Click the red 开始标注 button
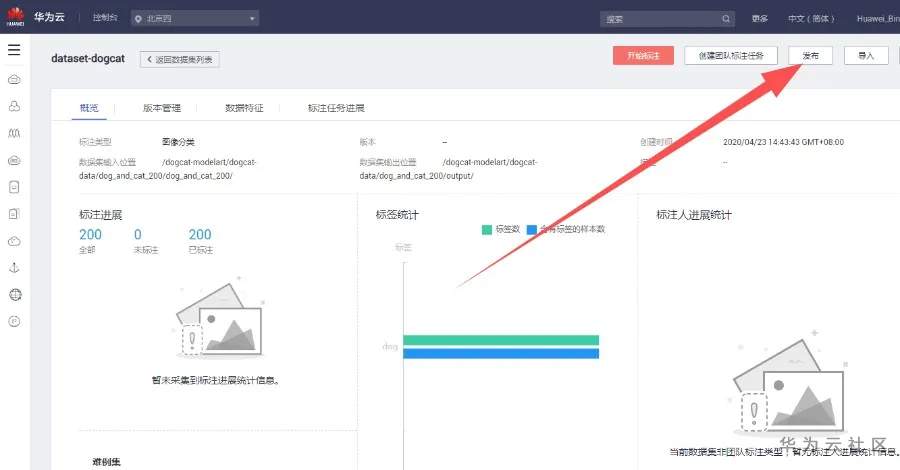 tap(643, 56)
